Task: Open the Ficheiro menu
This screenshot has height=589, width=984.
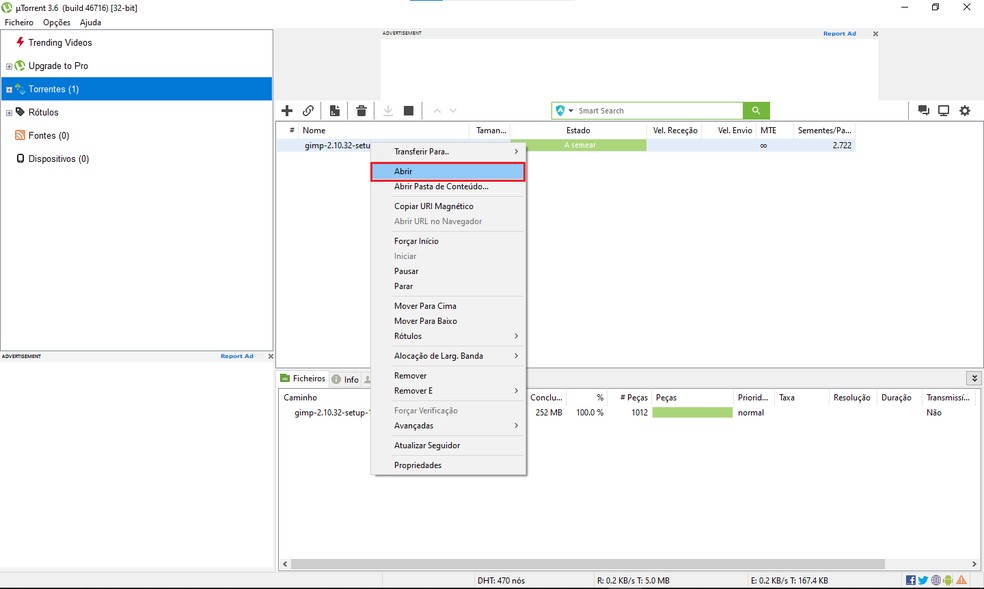Action: click(19, 22)
